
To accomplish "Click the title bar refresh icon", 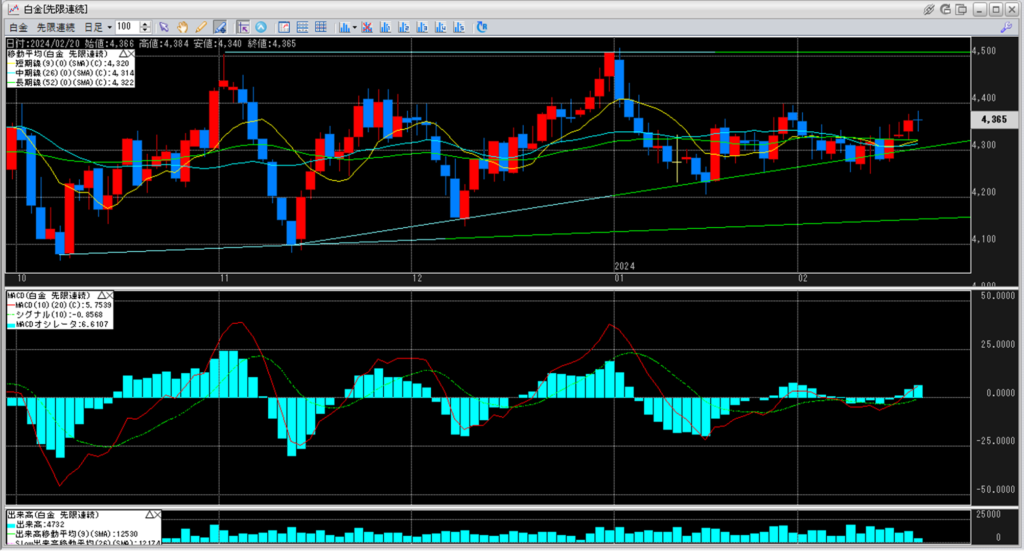I will [946, 9].
